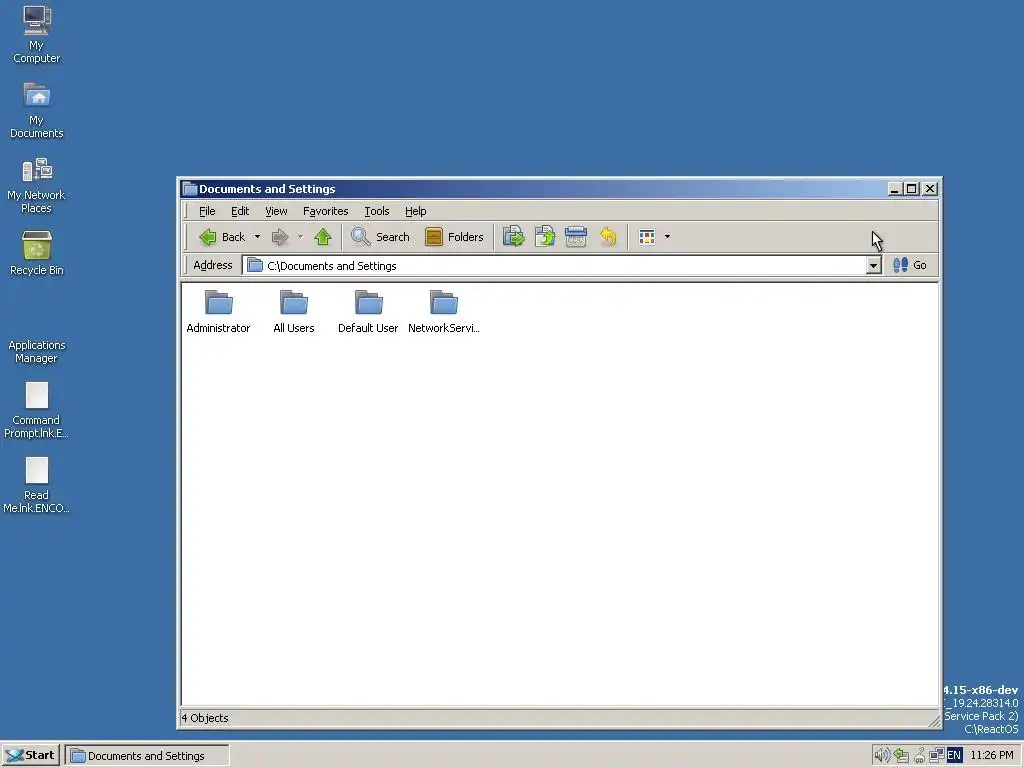Click the grey Forward arrow

coord(280,237)
